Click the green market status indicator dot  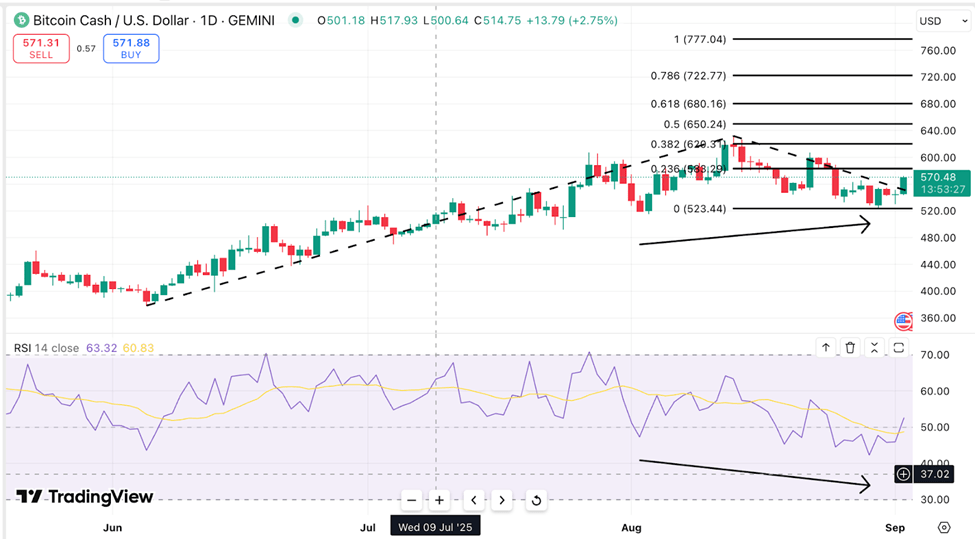tap(294, 20)
